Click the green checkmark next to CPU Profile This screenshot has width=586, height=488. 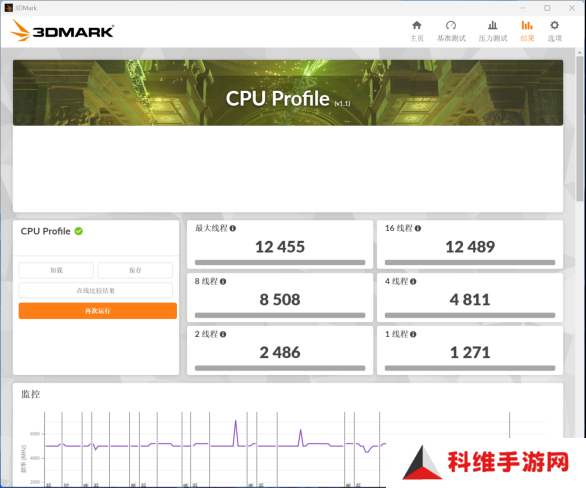pyautogui.click(x=78, y=231)
